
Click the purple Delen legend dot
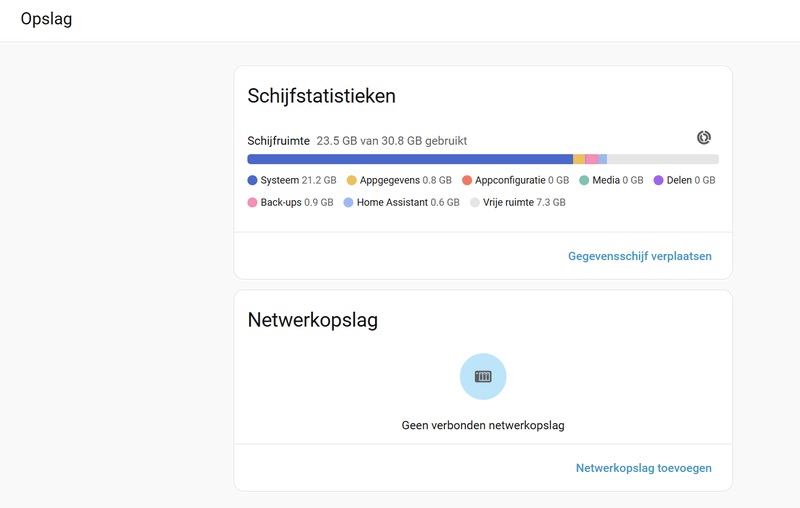(x=659, y=180)
